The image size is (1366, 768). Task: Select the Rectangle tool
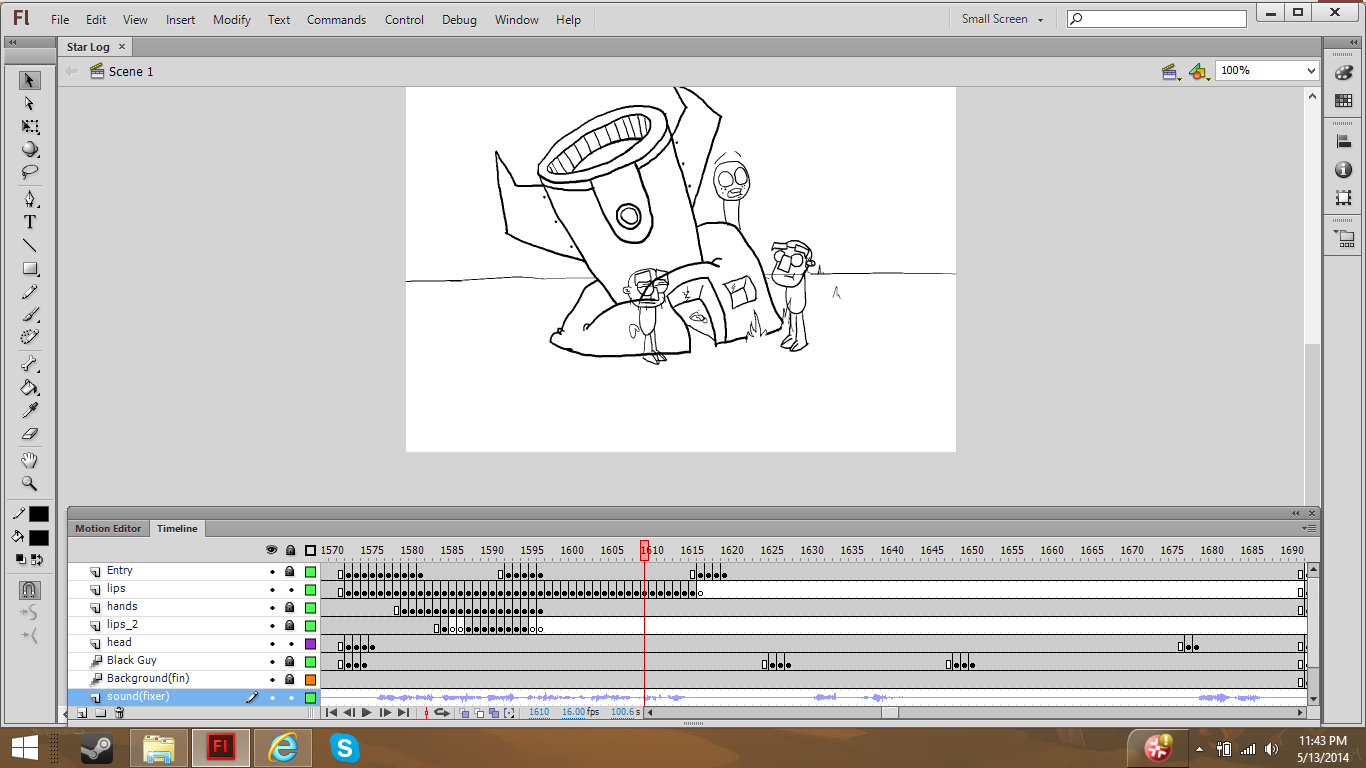point(30,269)
